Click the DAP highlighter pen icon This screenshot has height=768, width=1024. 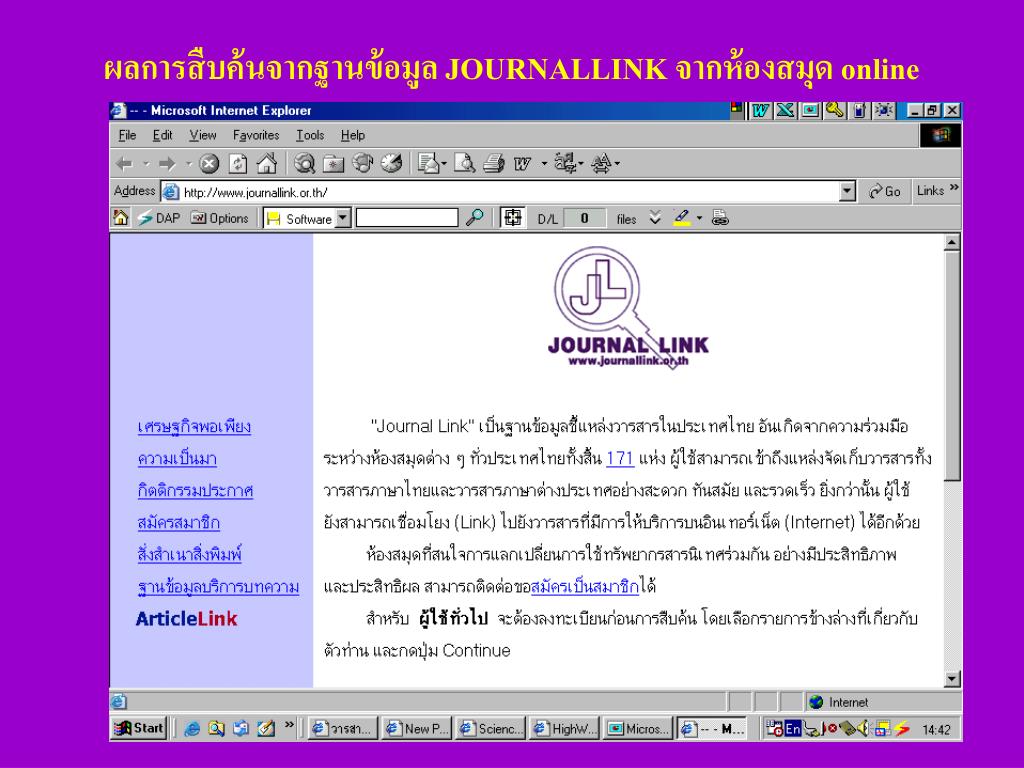[x=682, y=217]
